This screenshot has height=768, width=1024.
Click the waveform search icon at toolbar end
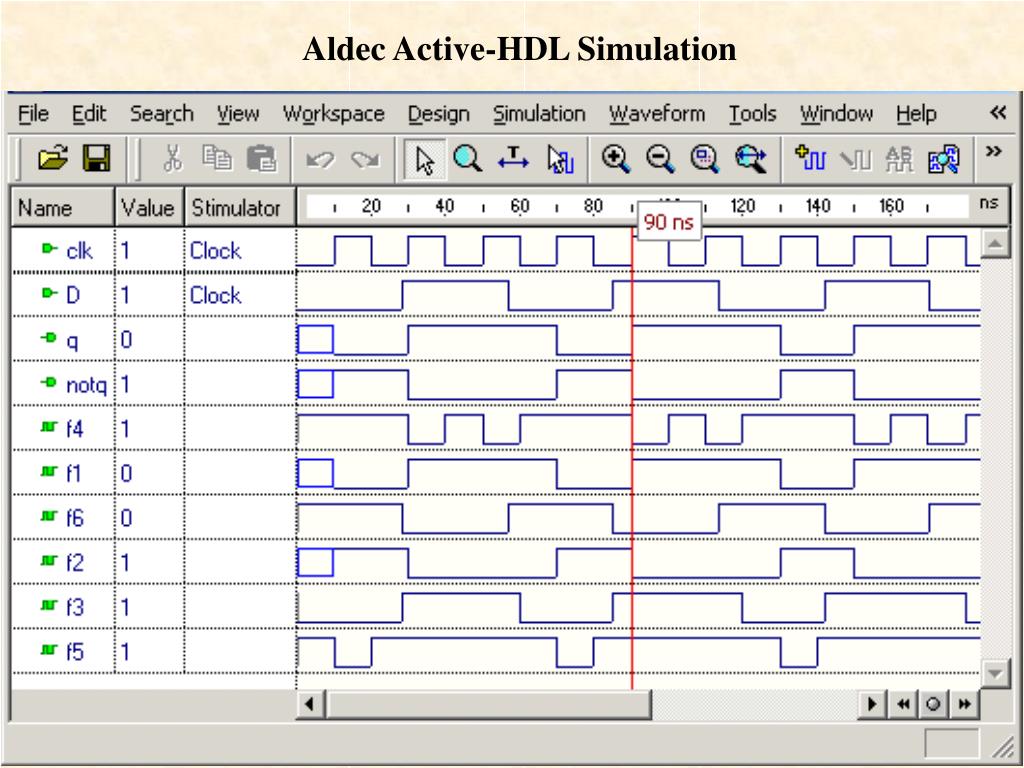point(944,159)
